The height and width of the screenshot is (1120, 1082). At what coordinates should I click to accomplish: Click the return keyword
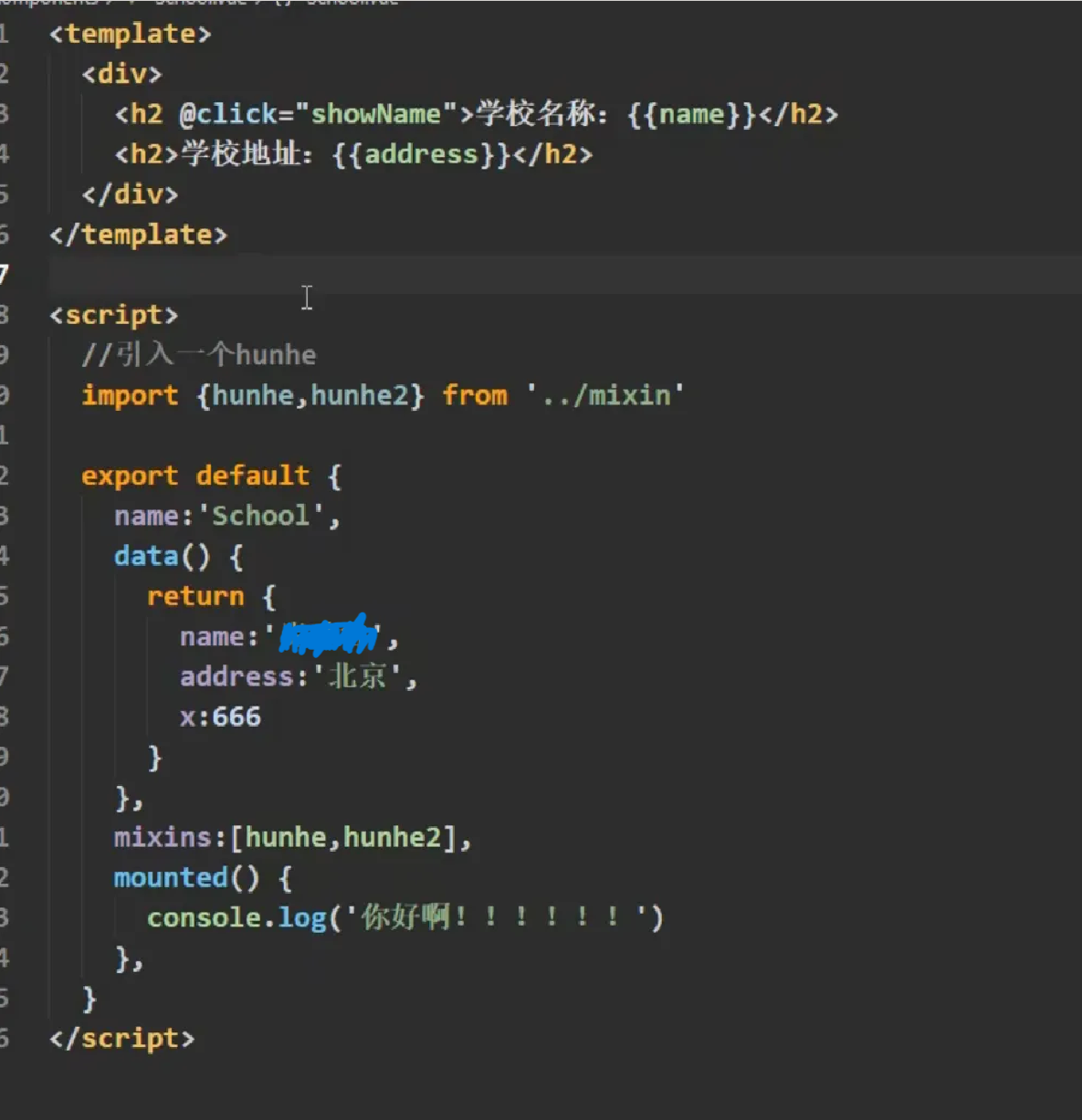(x=195, y=596)
